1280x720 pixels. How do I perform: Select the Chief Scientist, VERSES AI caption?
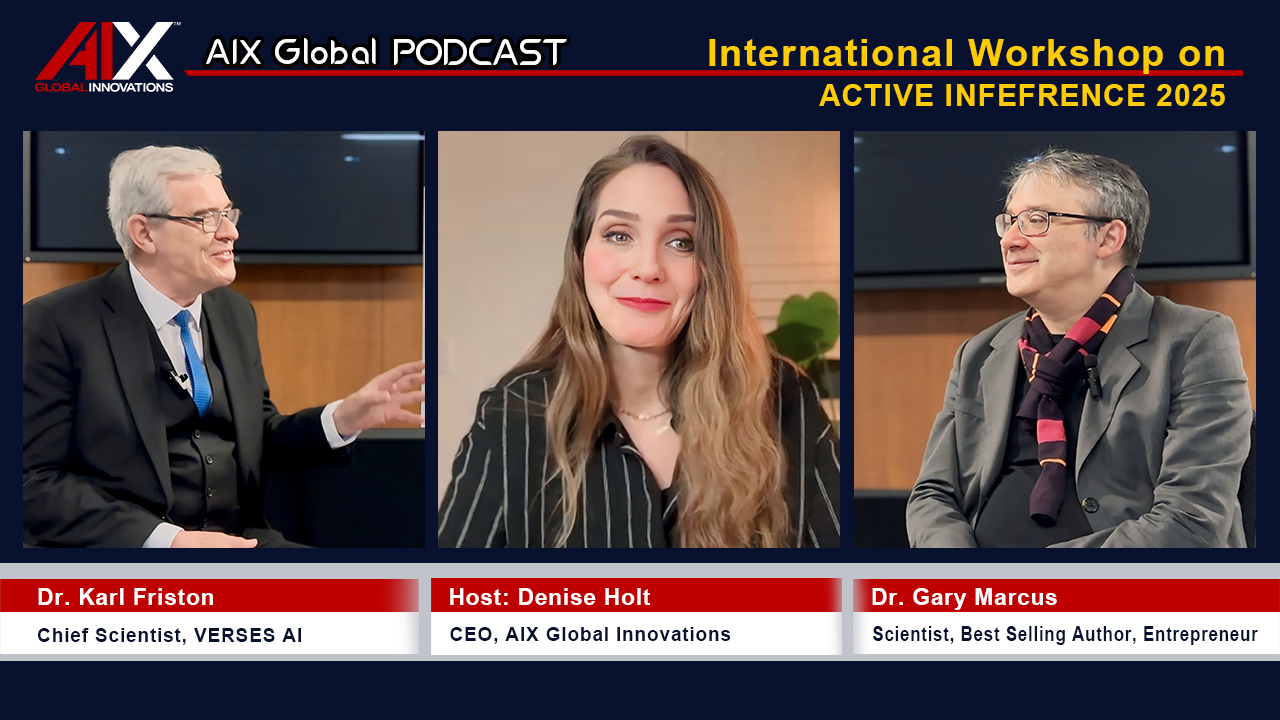(169, 635)
